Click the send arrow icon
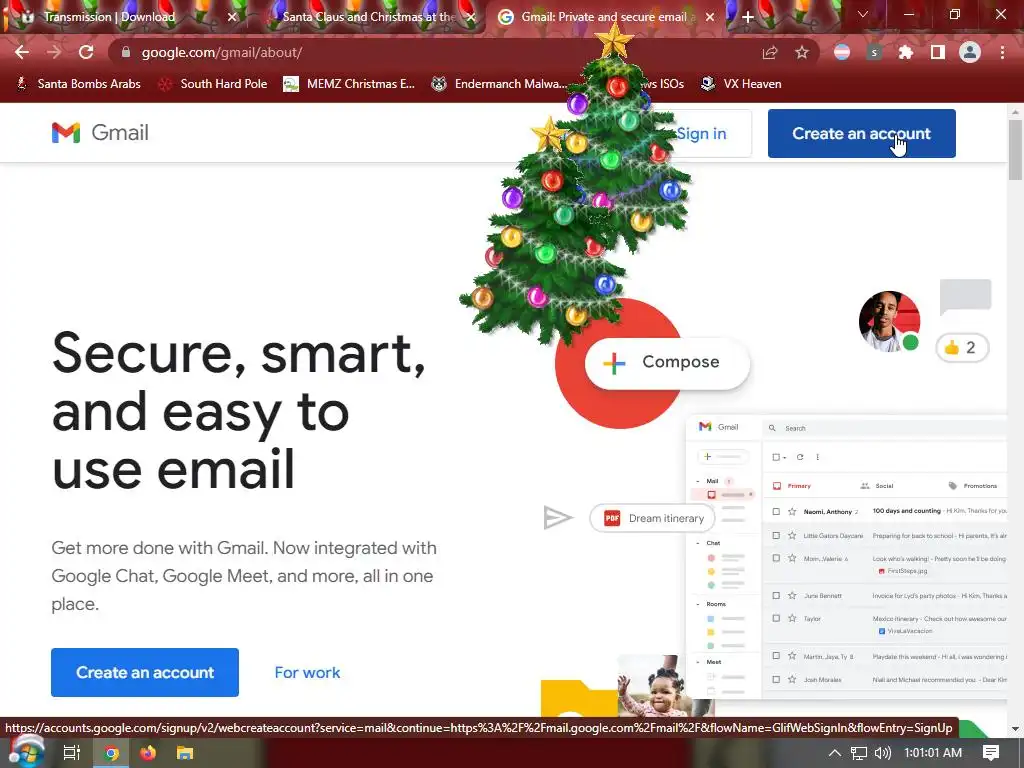Image resolution: width=1024 pixels, height=768 pixels. click(x=558, y=518)
